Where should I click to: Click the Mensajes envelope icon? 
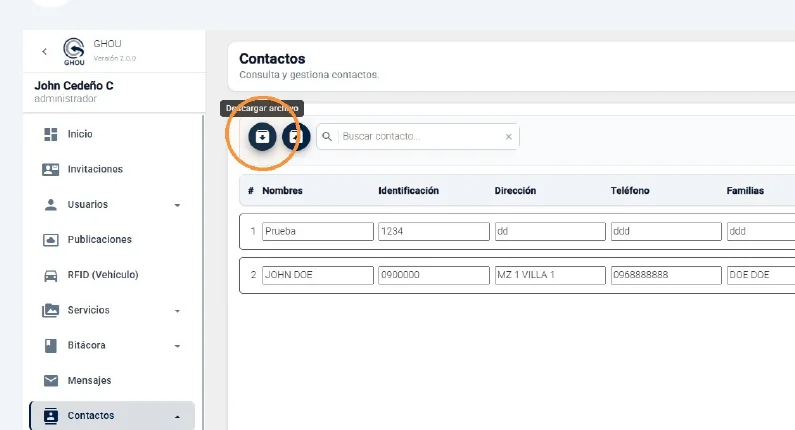click(51, 380)
